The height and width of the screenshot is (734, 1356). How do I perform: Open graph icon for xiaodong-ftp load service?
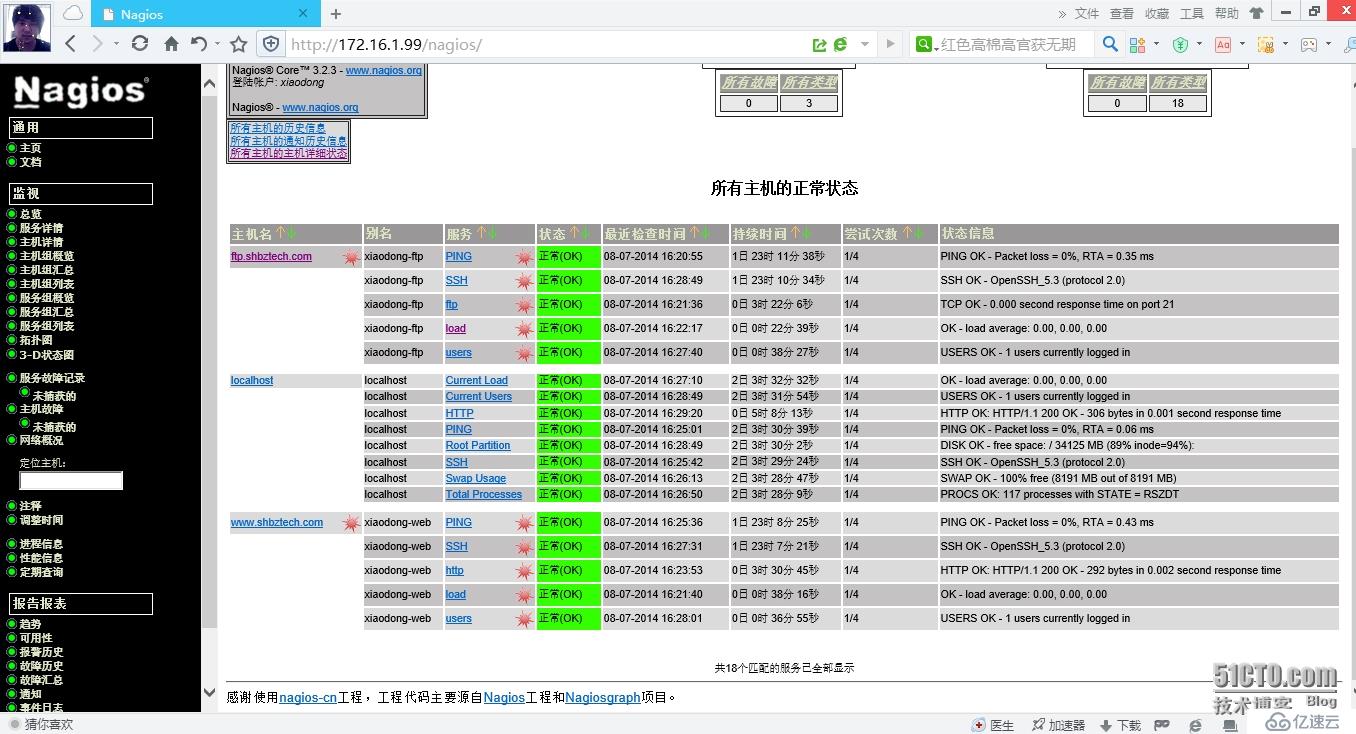click(524, 329)
